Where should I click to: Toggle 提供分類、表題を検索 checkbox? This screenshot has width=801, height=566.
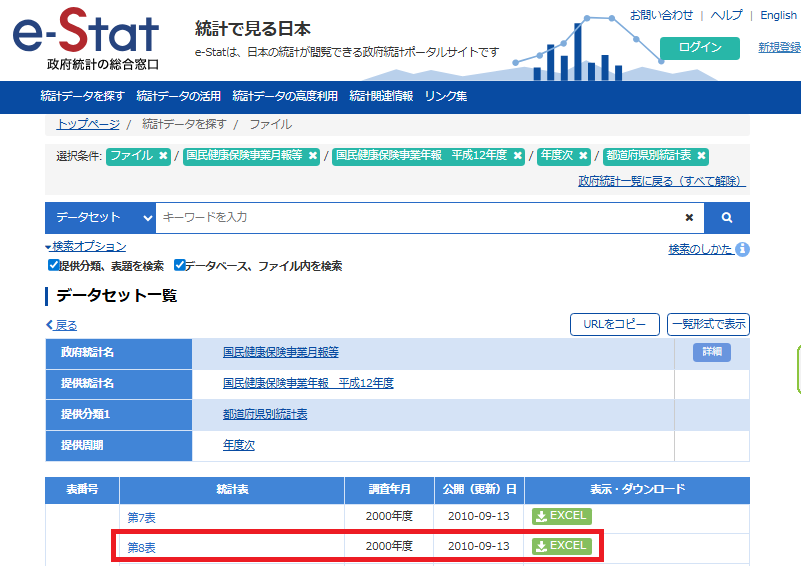tap(53, 265)
